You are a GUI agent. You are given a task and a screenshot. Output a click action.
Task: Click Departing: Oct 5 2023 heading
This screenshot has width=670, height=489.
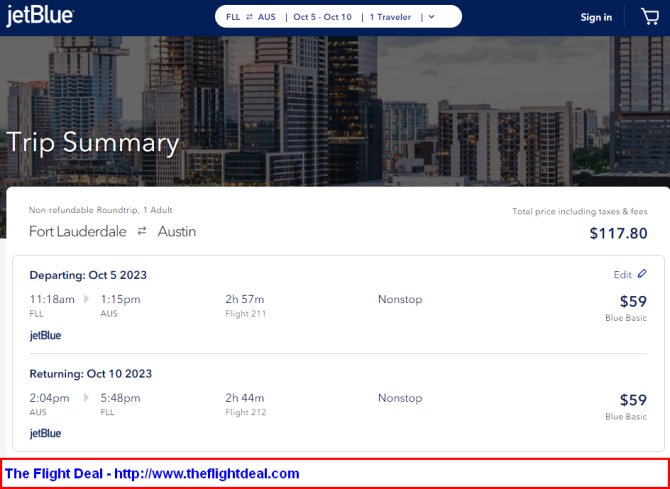pyautogui.click(x=88, y=275)
